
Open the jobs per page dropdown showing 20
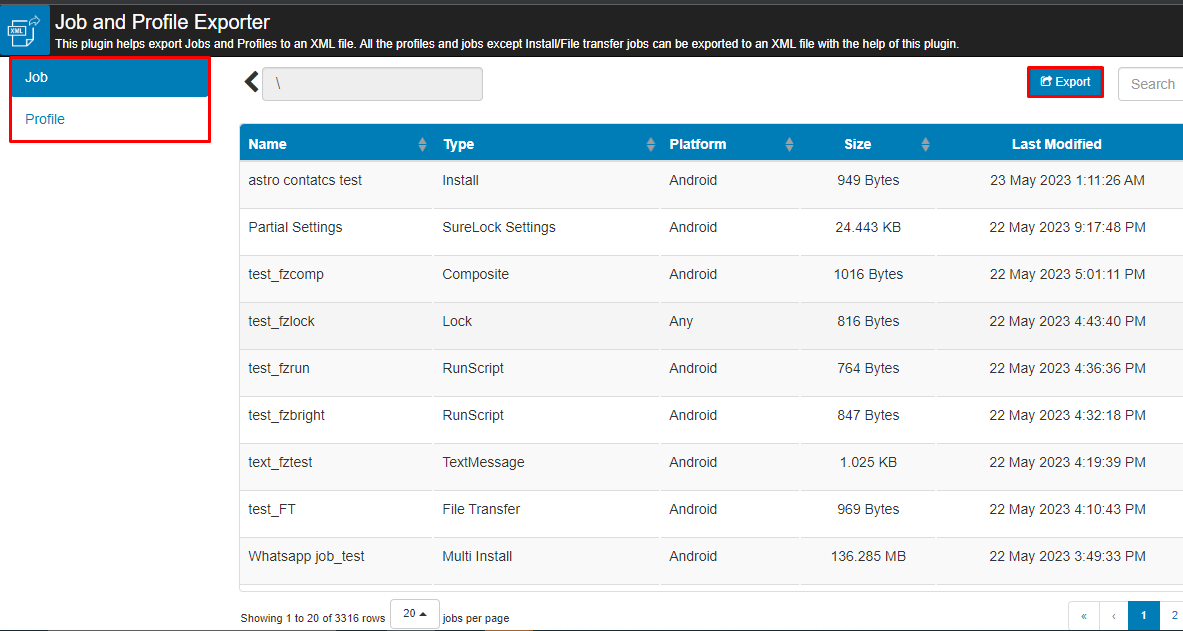(414, 613)
